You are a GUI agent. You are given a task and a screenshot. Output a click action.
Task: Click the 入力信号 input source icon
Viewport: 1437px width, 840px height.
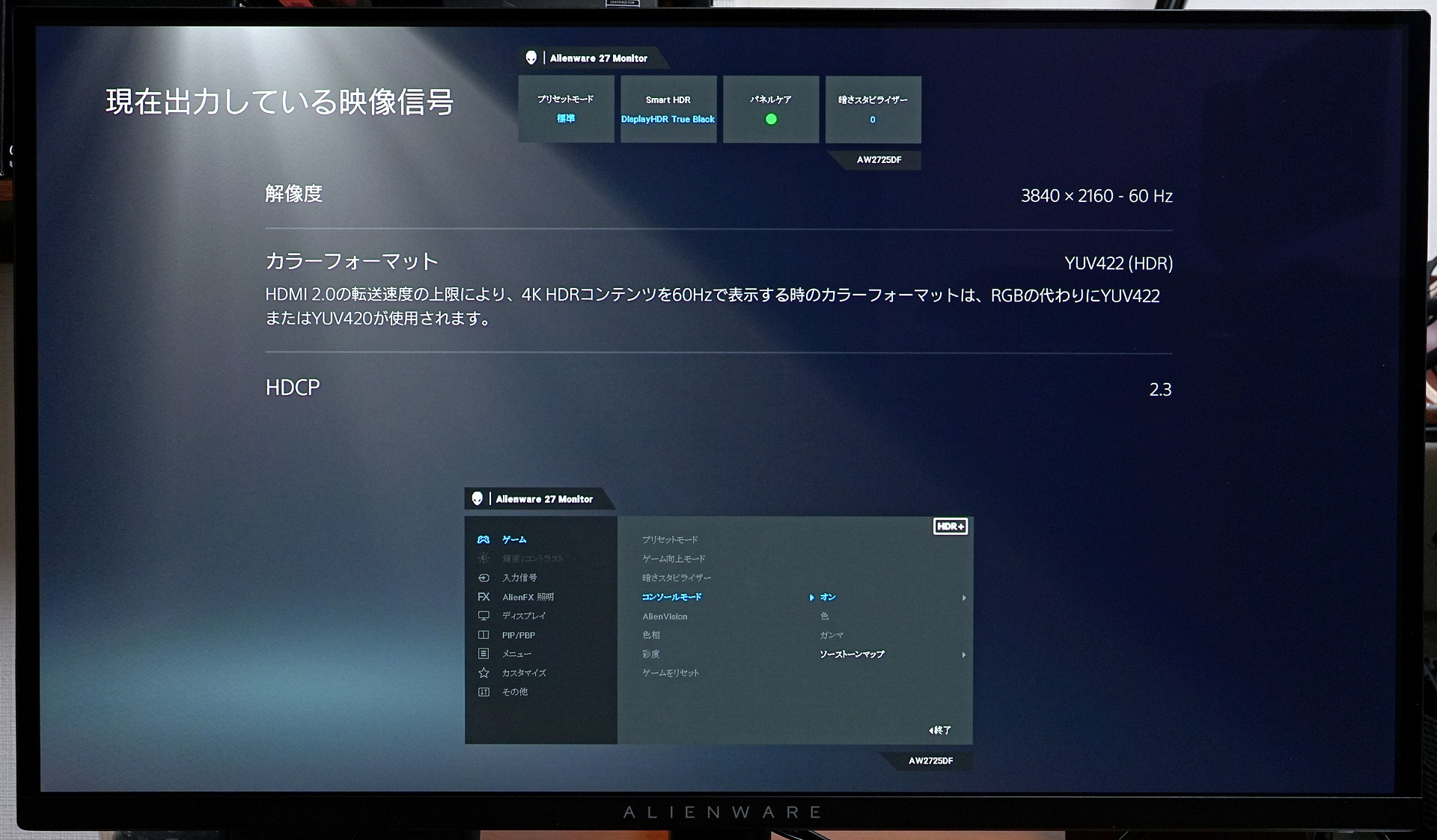tap(483, 577)
